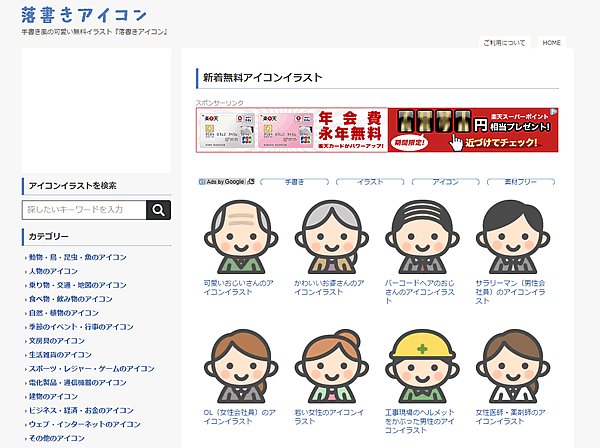Click the Ads by Google label
The width and height of the screenshot is (600, 448).
tap(226, 182)
